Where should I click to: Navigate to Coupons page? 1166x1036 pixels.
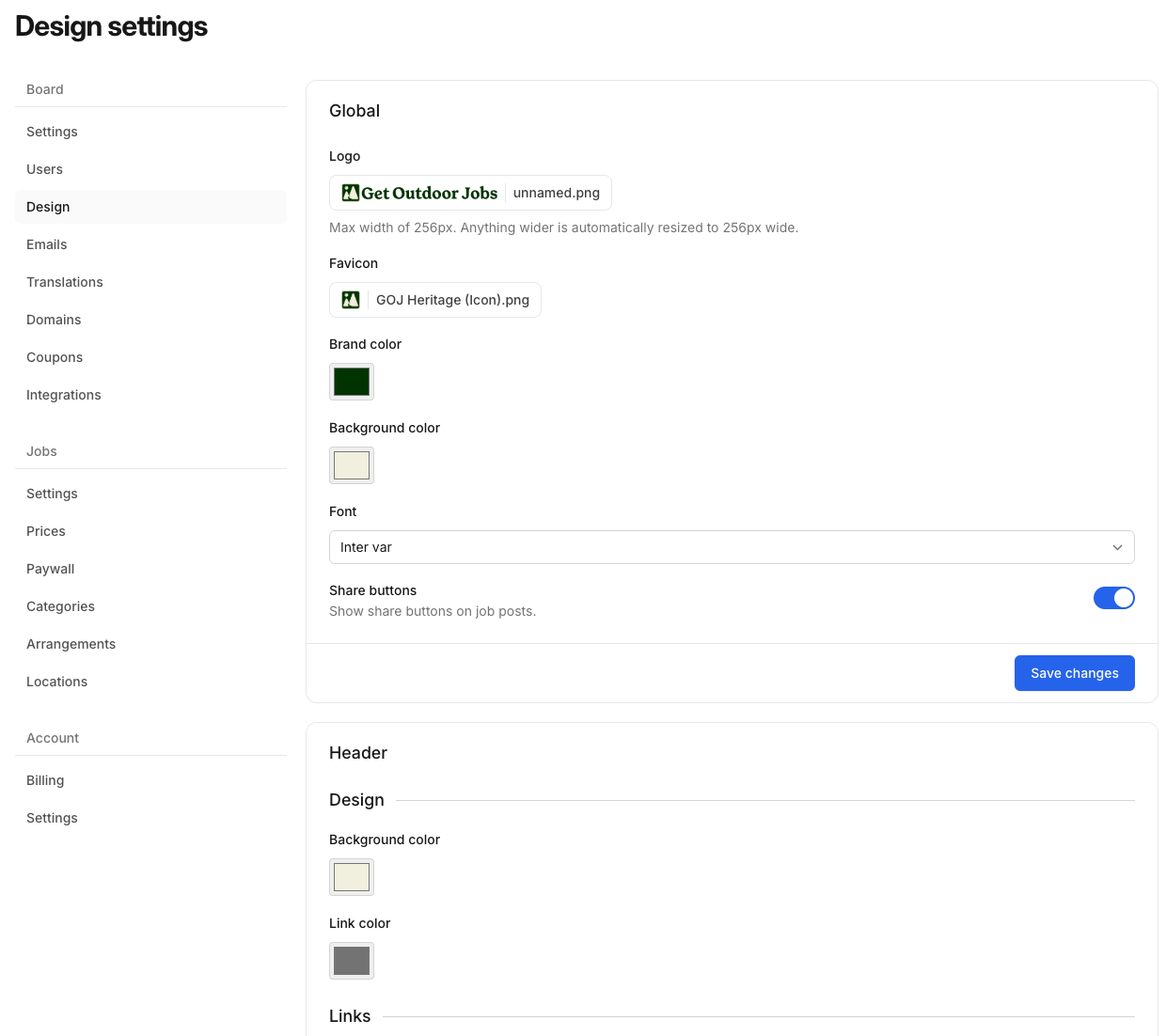55,357
